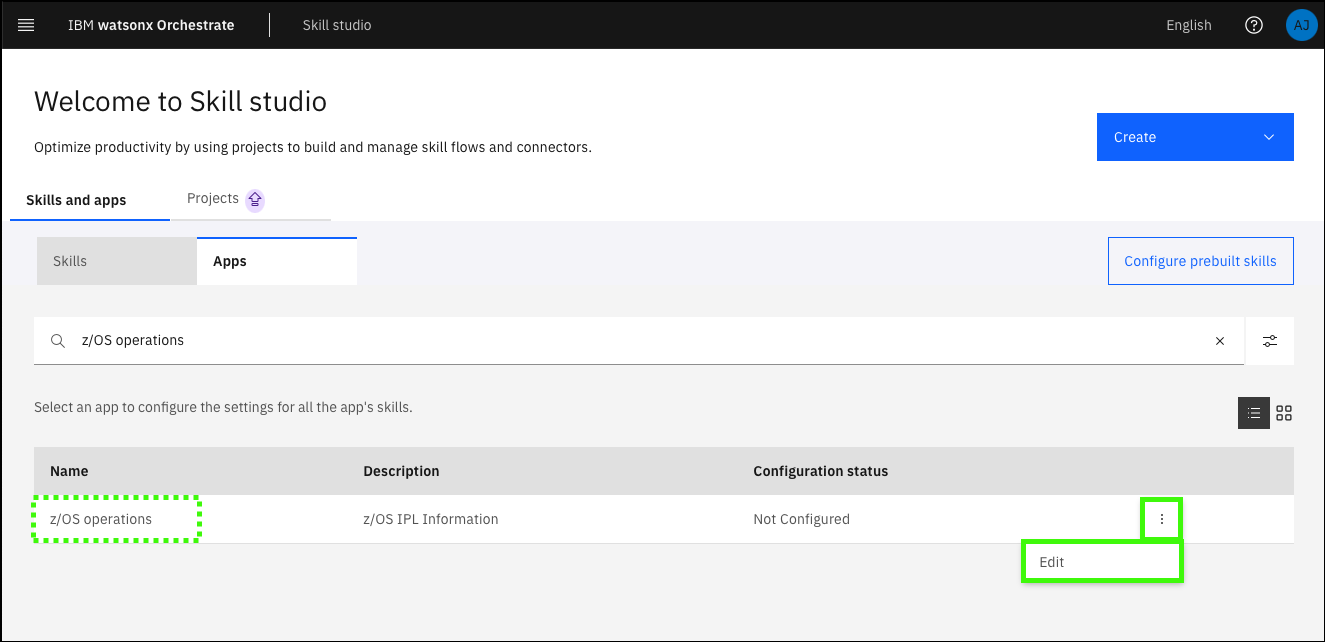Clear the search field with X icon
1325x642 pixels.
click(x=1219, y=341)
